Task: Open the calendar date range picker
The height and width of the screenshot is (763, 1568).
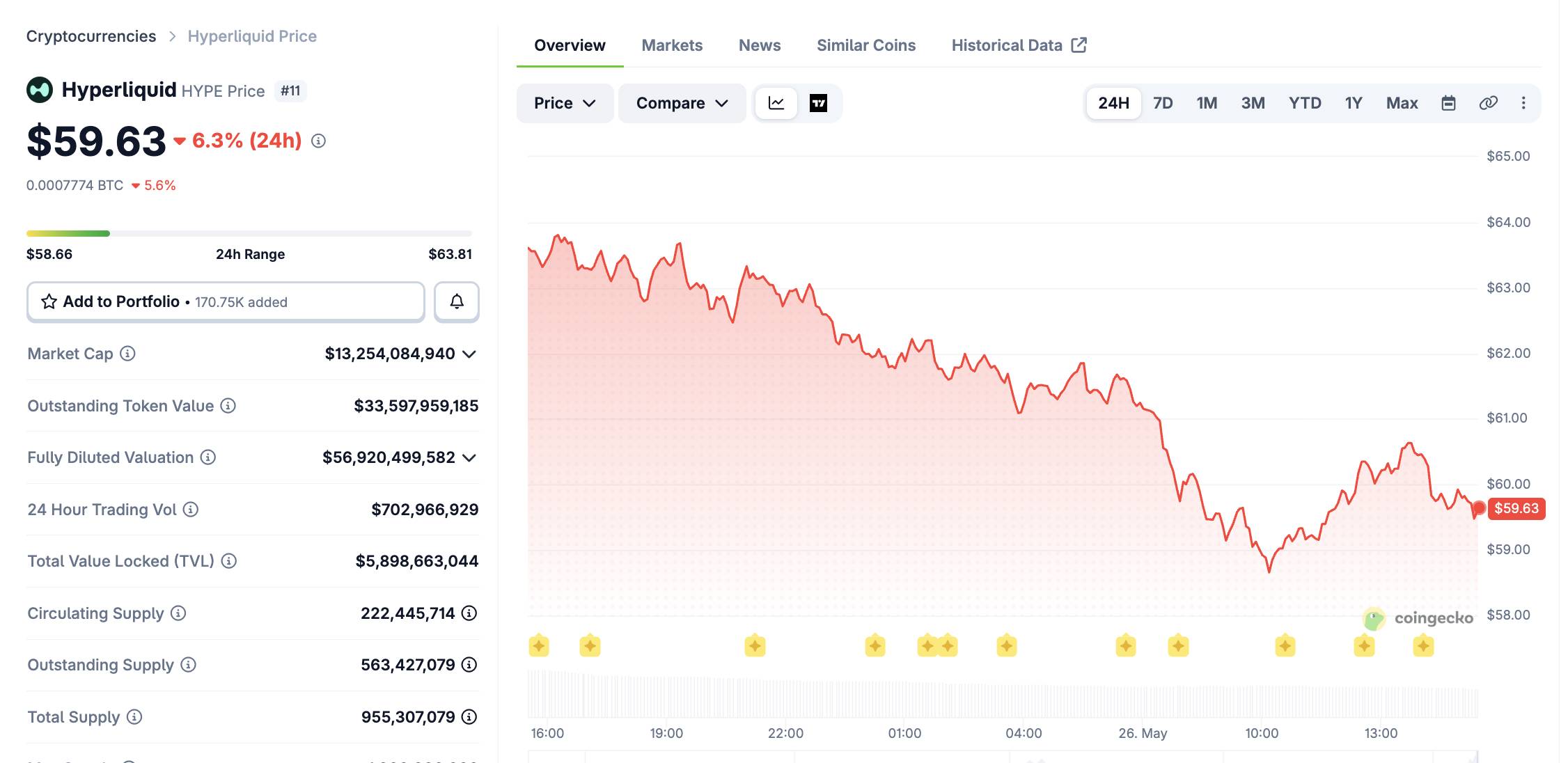Action: (x=1448, y=103)
